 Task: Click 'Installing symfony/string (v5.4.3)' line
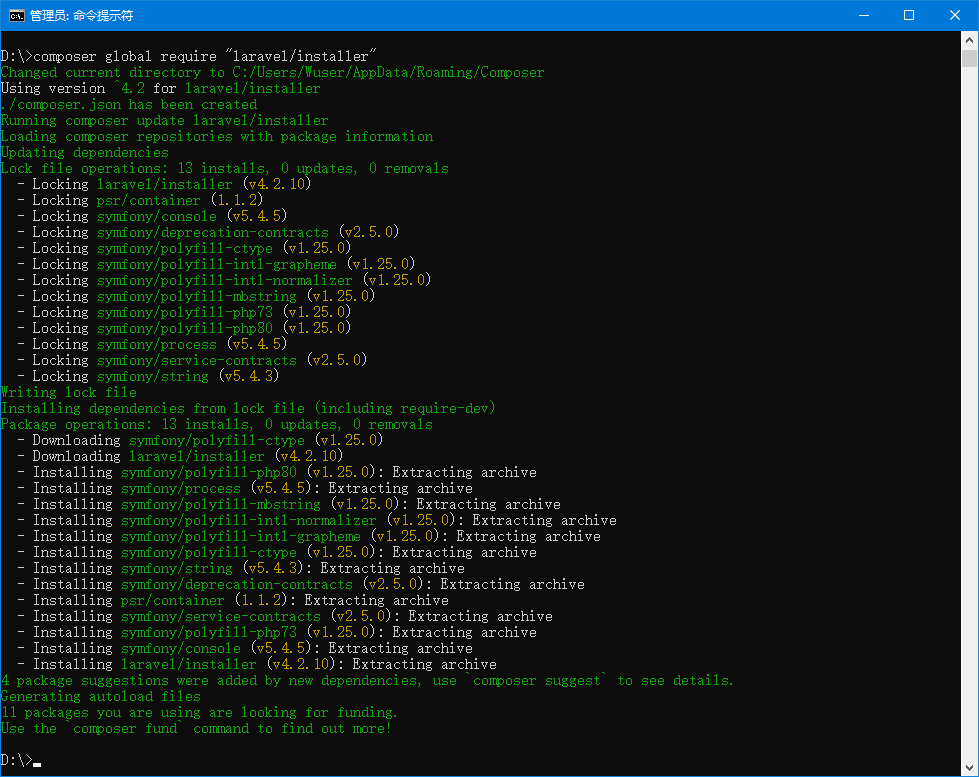pyautogui.click(x=241, y=568)
